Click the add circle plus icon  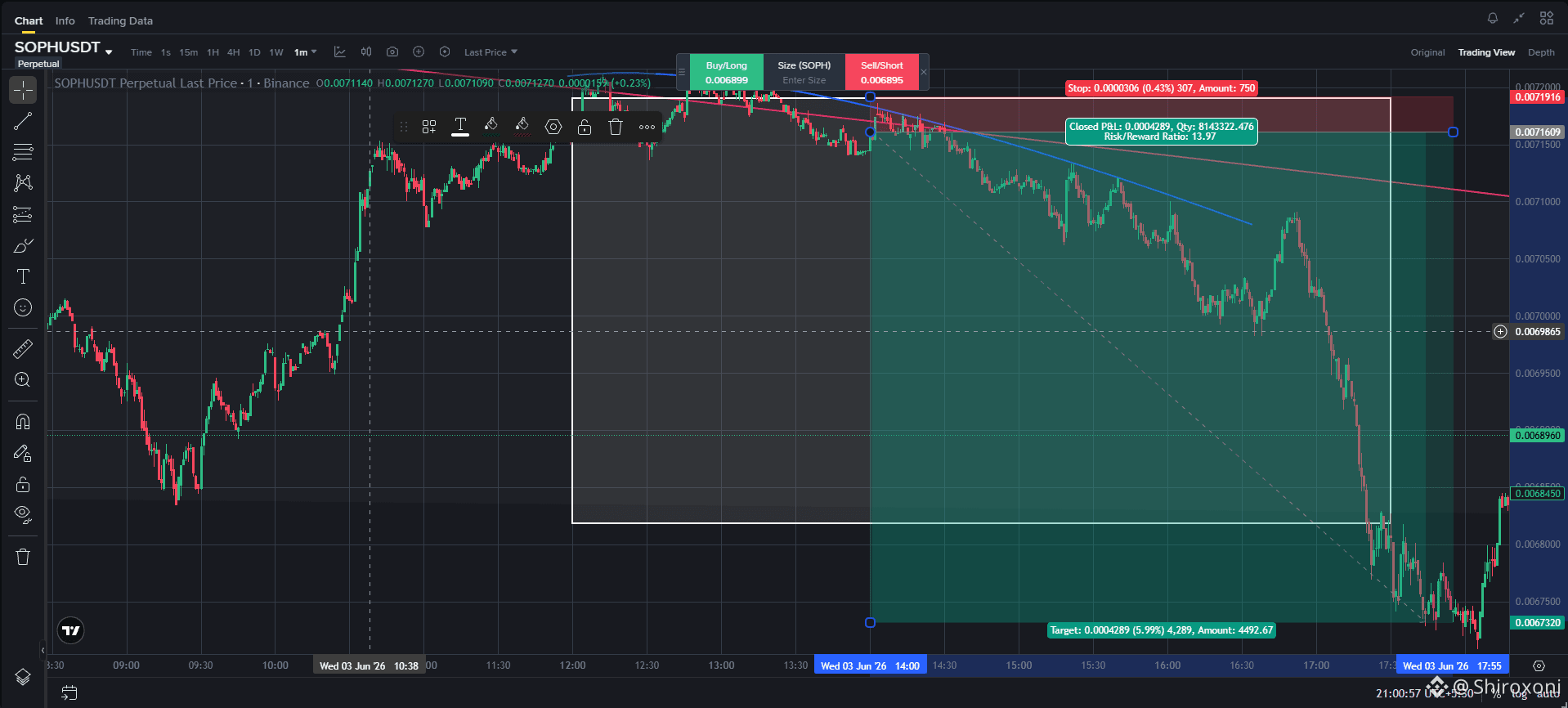coord(419,52)
